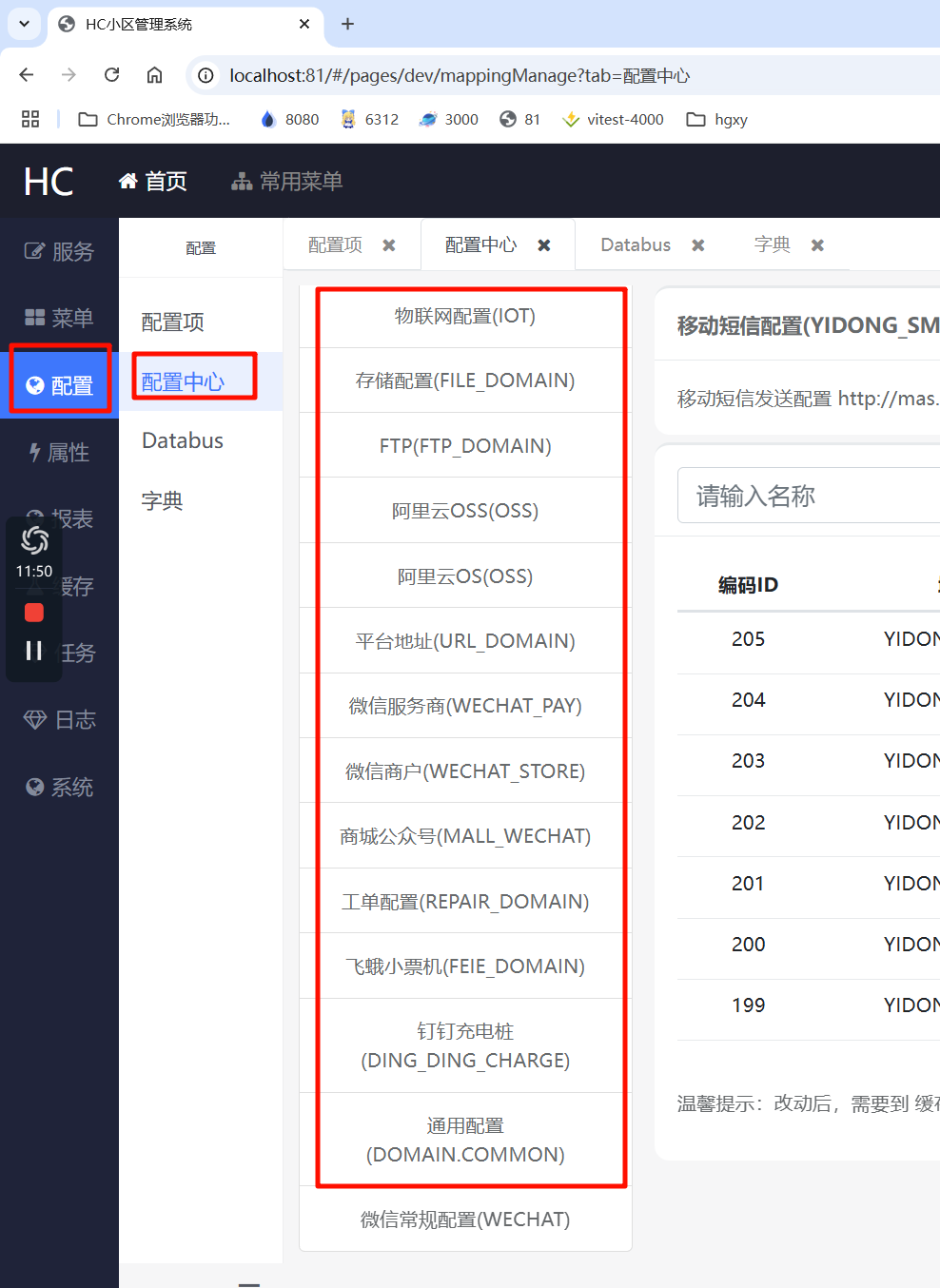This screenshot has width=940, height=1288.
Task: Open the hgxy bookmark folder
Action: [717, 119]
